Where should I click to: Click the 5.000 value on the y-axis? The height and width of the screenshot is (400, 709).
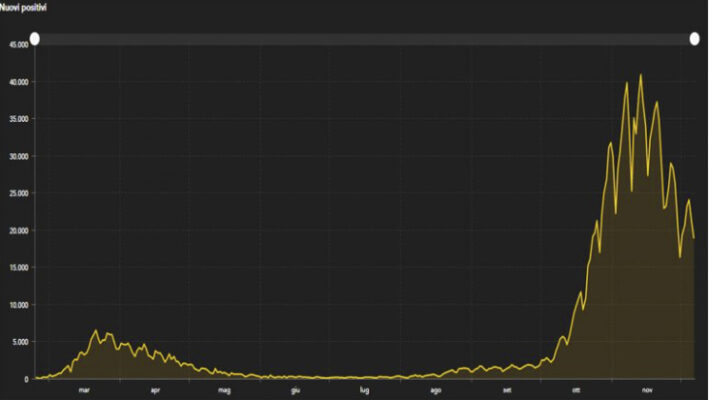[20, 342]
